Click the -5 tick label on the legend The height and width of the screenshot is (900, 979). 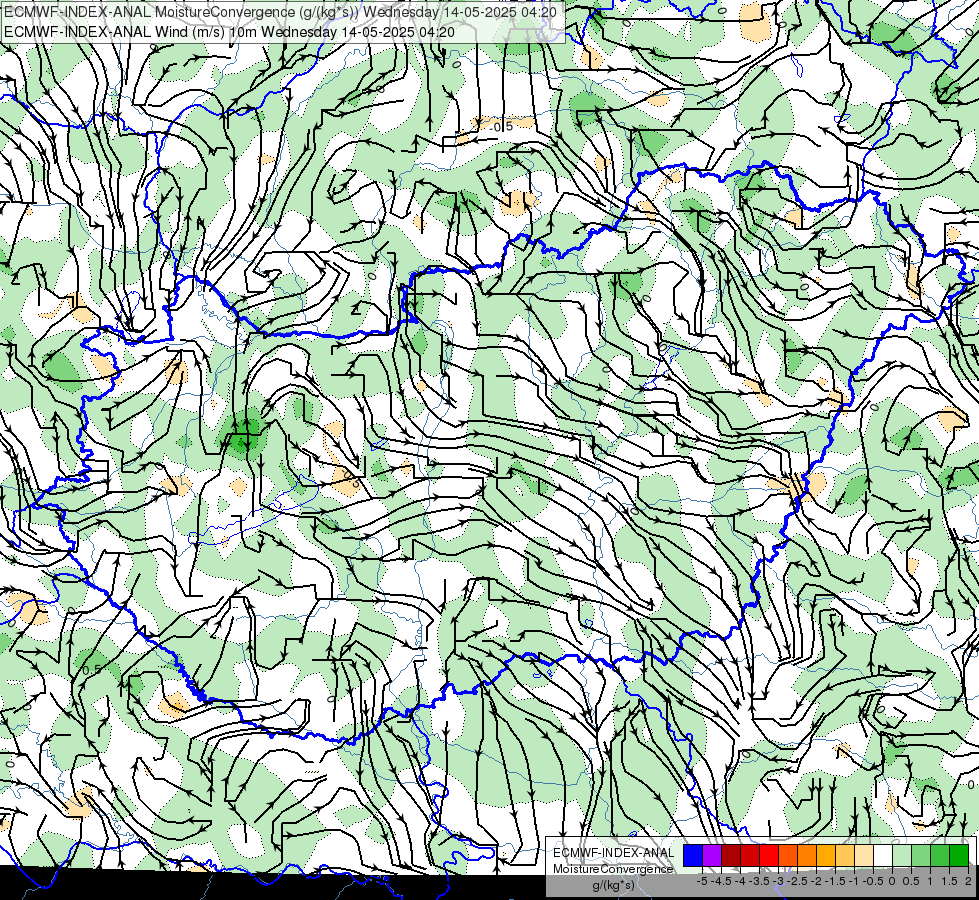tap(702, 881)
